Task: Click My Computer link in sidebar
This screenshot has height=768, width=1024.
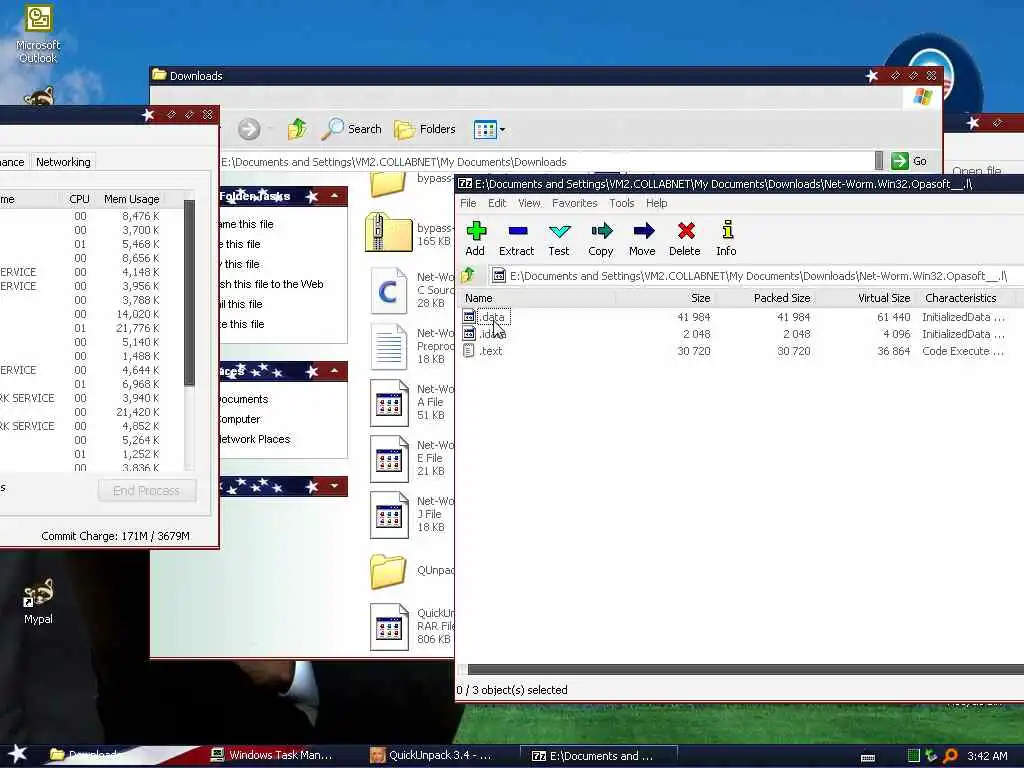Action: tap(240, 419)
